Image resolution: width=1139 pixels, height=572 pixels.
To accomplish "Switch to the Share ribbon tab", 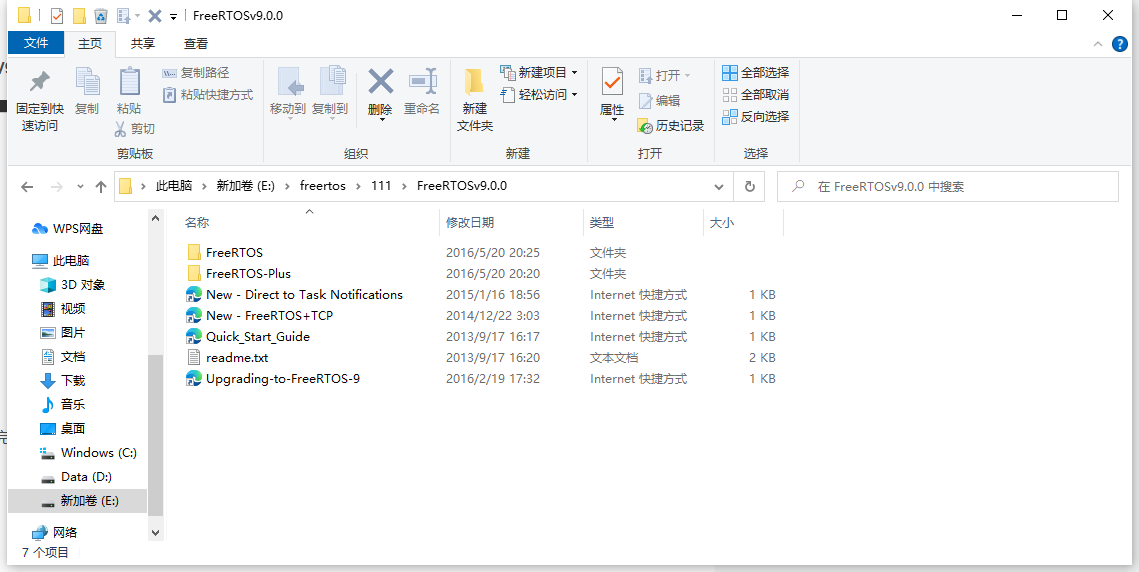I will [x=143, y=43].
